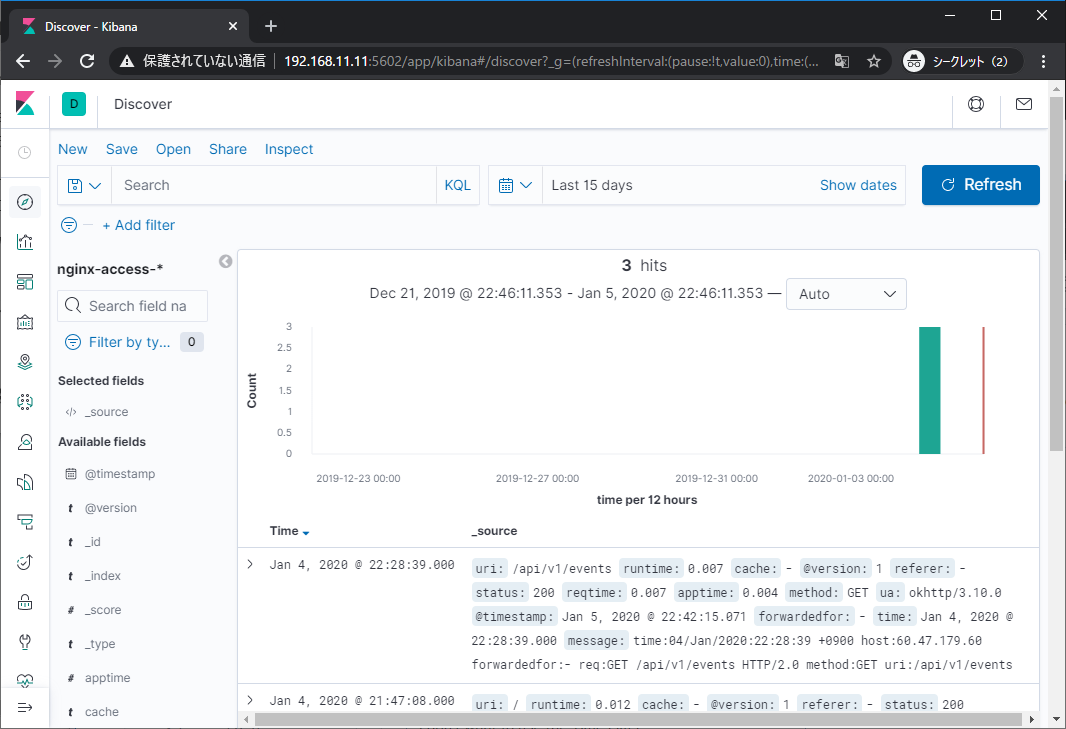Toggle Show dates in the time picker

(x=858, y=184)
